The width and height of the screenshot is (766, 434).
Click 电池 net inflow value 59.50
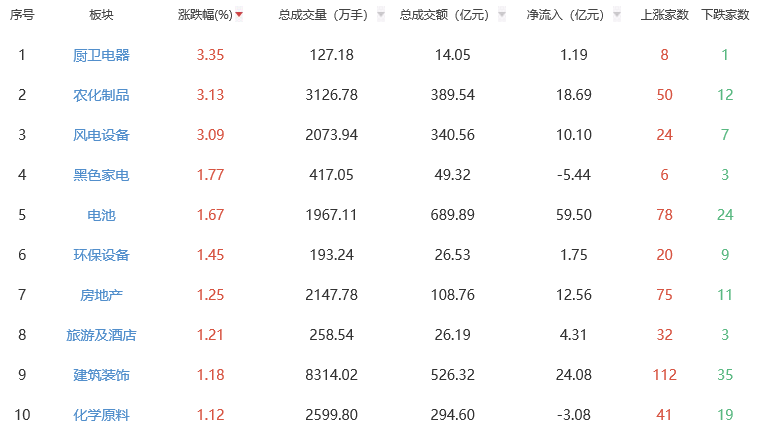tap(575, 215)
